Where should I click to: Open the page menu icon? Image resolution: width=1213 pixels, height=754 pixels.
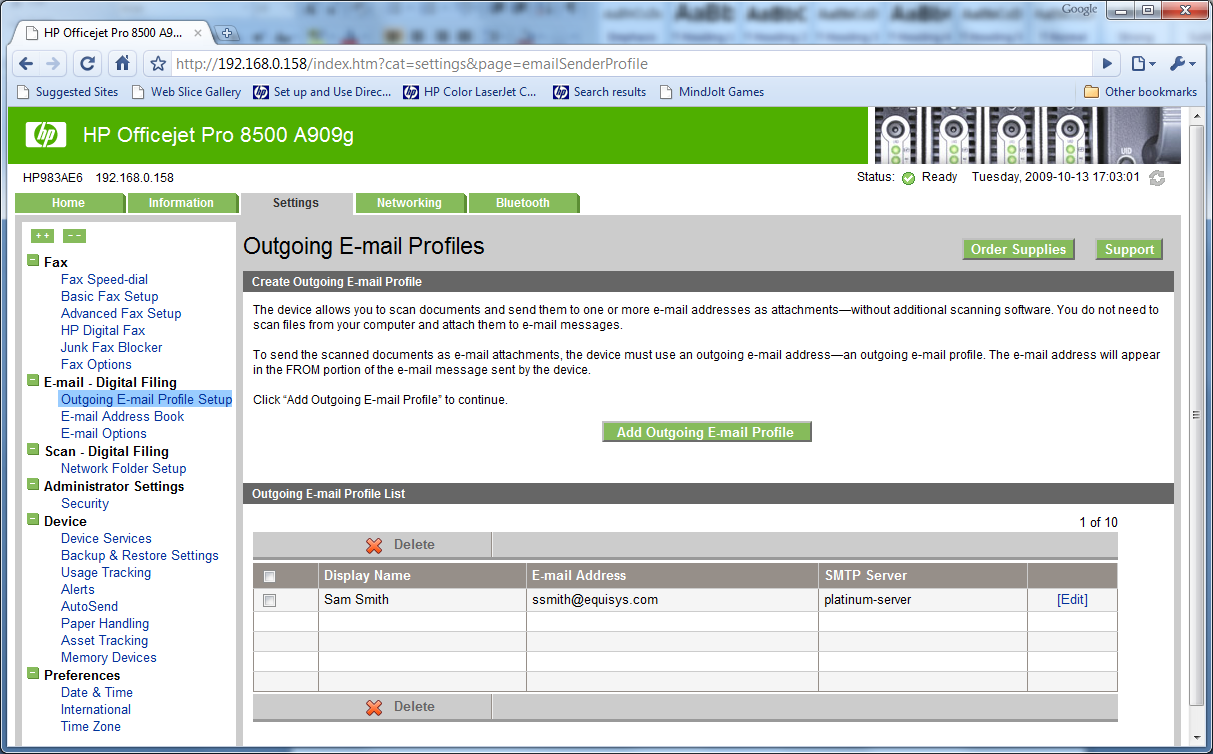pos(1143,64)
